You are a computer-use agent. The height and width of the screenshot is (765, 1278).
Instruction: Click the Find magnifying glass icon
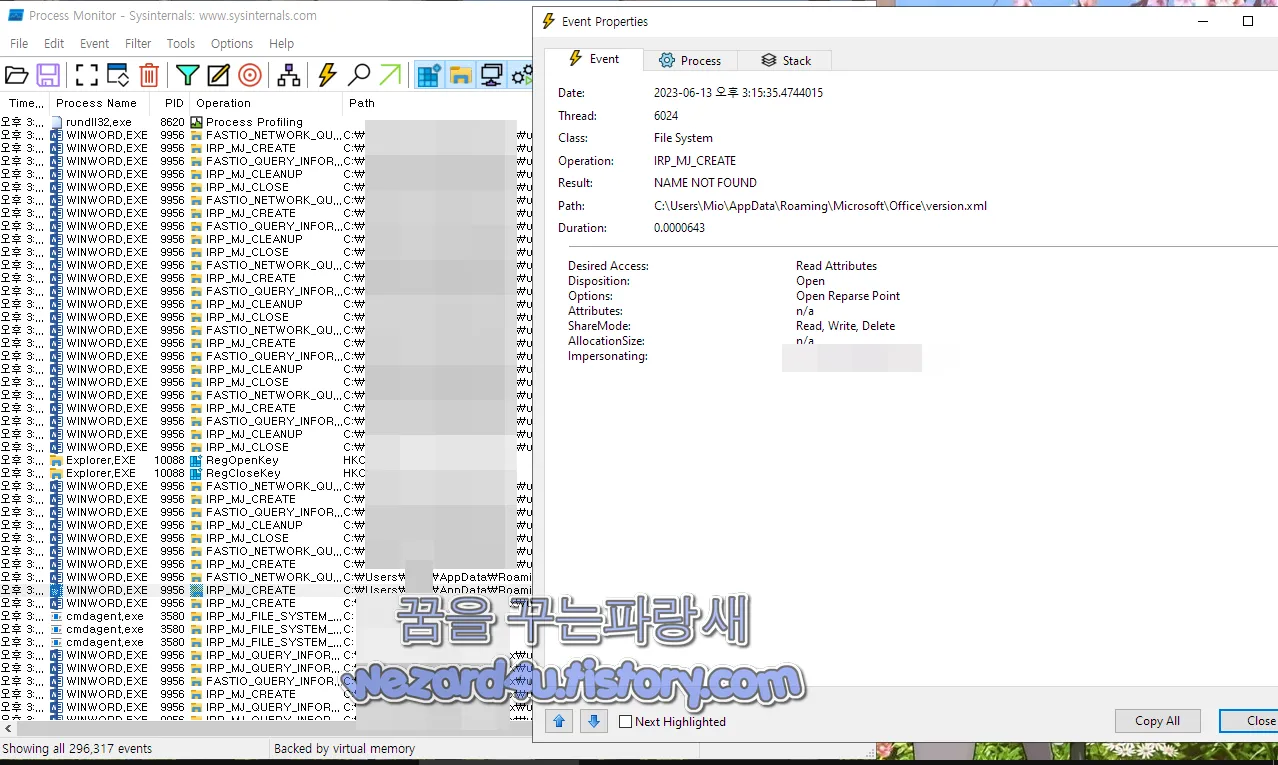tap(360, 74)
